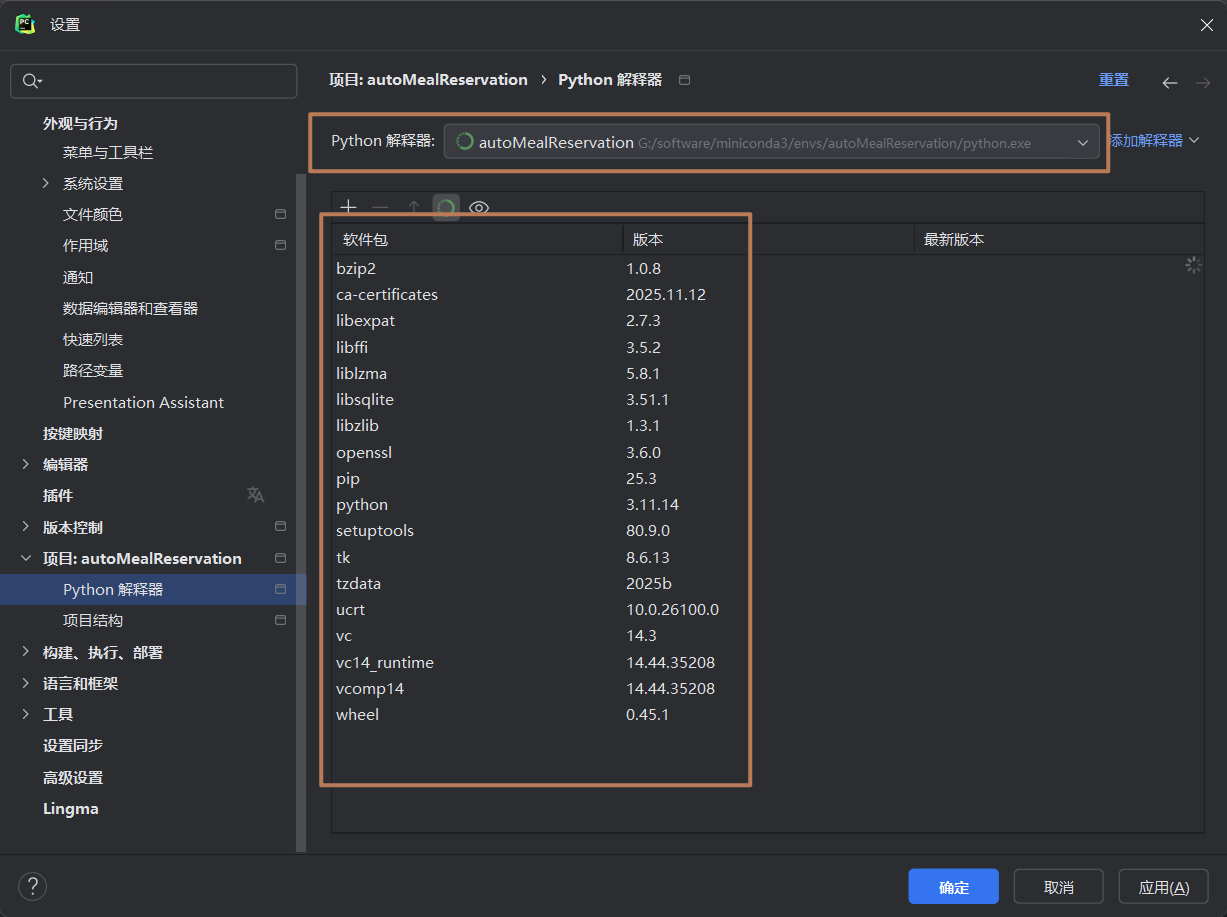Click the project-level icon beside 作用域
1227x917 pixels.
tap(280, 245)
